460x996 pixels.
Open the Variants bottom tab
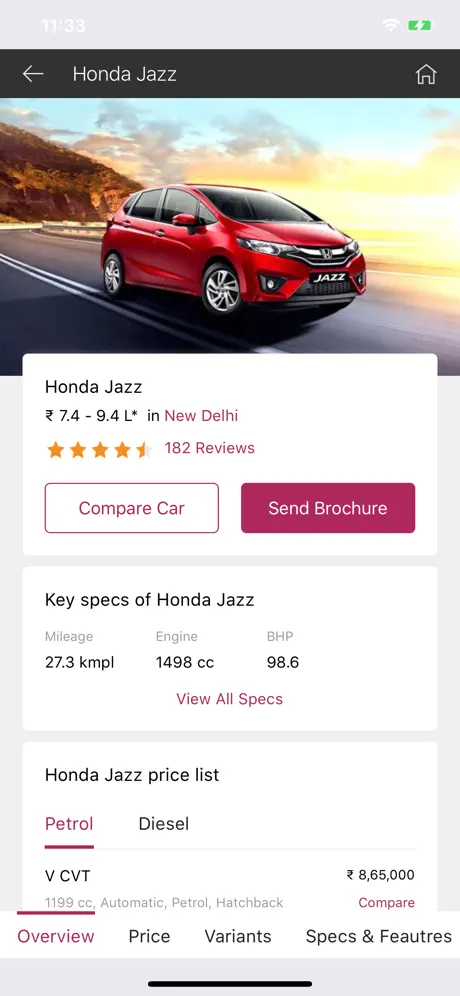pyautogui.click(x=238, y=936)
